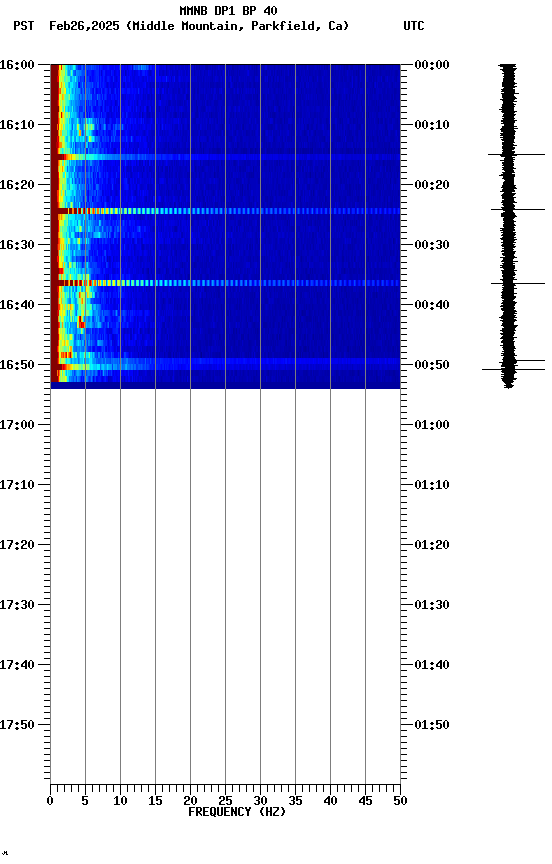Click the 01:40 UTC time label
Image resolution: width=552 pixels, height=864 pixels.
tap(432, 665)
